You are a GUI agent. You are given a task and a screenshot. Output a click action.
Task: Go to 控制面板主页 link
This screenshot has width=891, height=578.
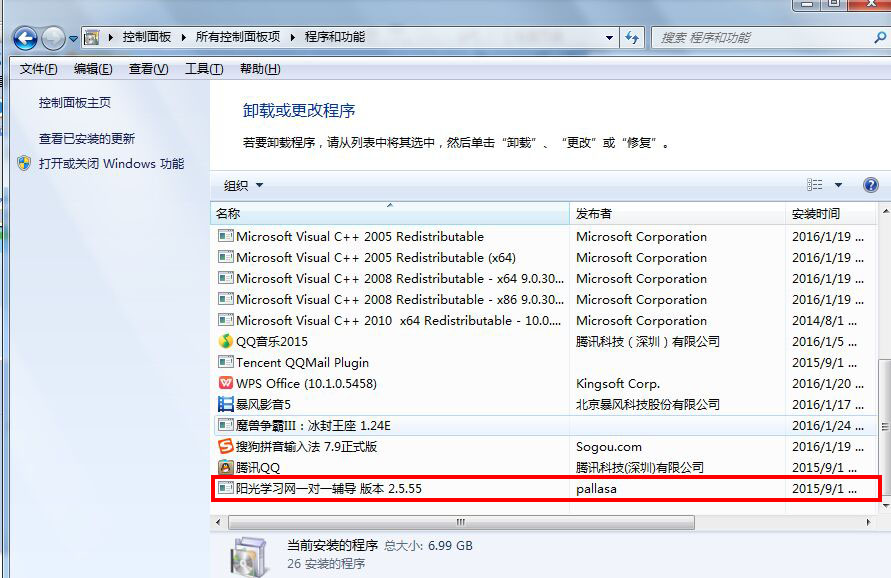[74, 103]
